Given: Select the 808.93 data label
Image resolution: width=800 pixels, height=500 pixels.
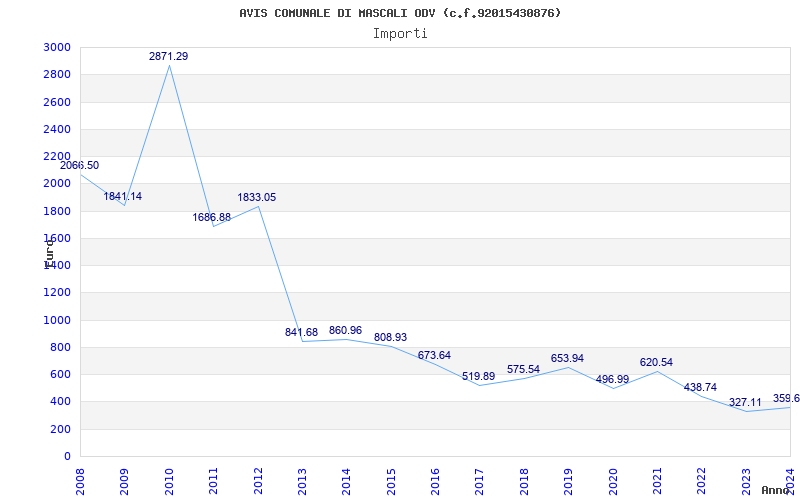Looking at the screenshot, I should click(x=390, y=338).
